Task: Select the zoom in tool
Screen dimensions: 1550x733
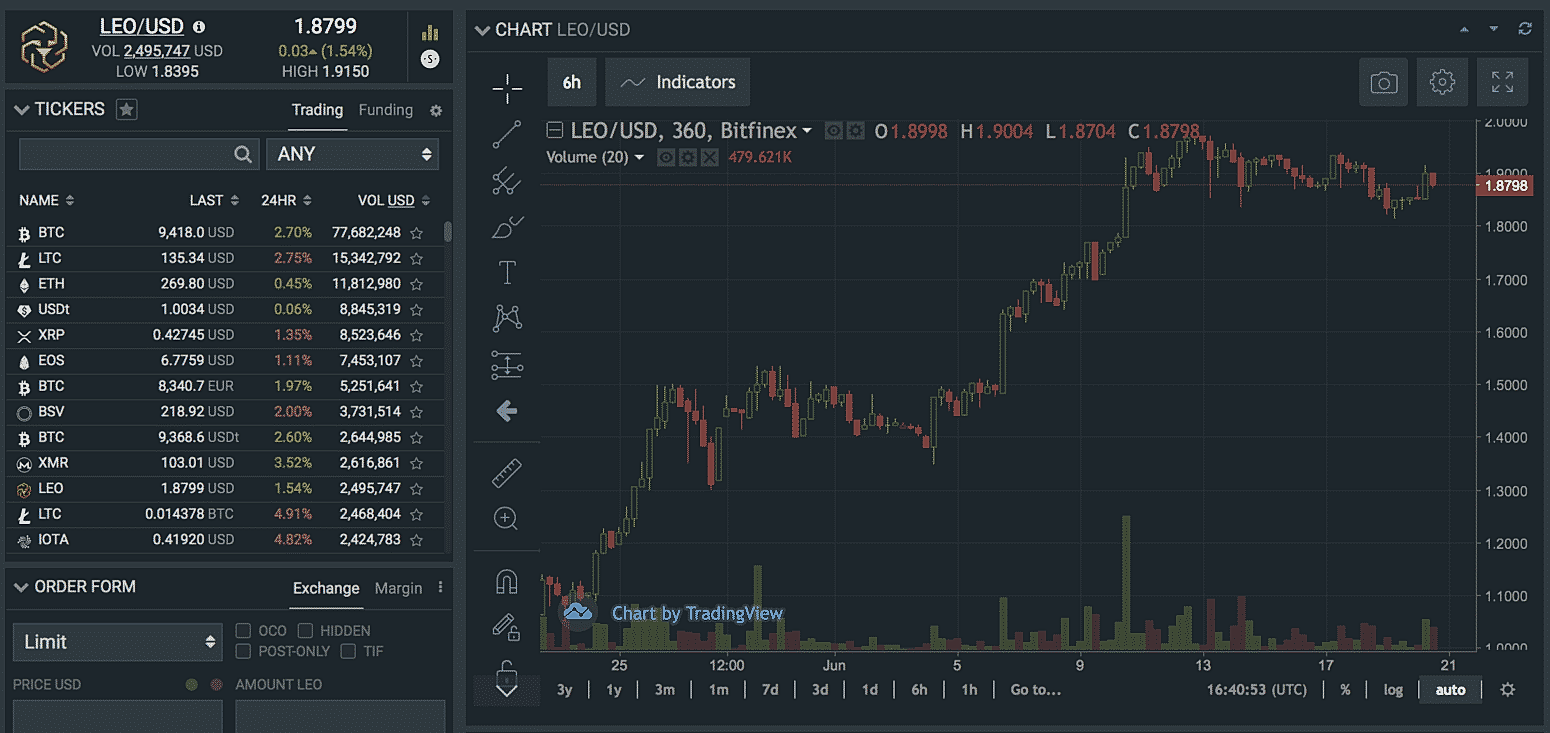Action: pos(506,518)
